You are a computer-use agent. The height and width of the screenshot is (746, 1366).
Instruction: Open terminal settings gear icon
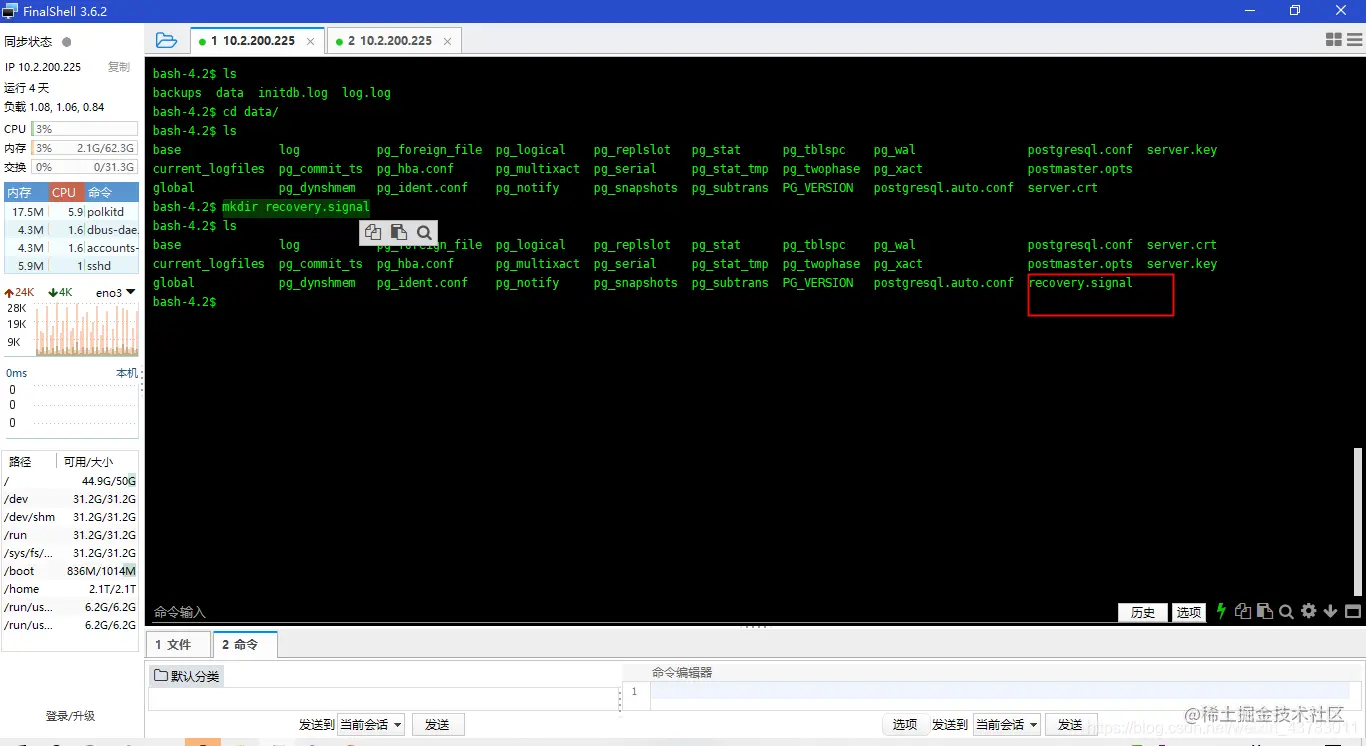point(1309,611)
